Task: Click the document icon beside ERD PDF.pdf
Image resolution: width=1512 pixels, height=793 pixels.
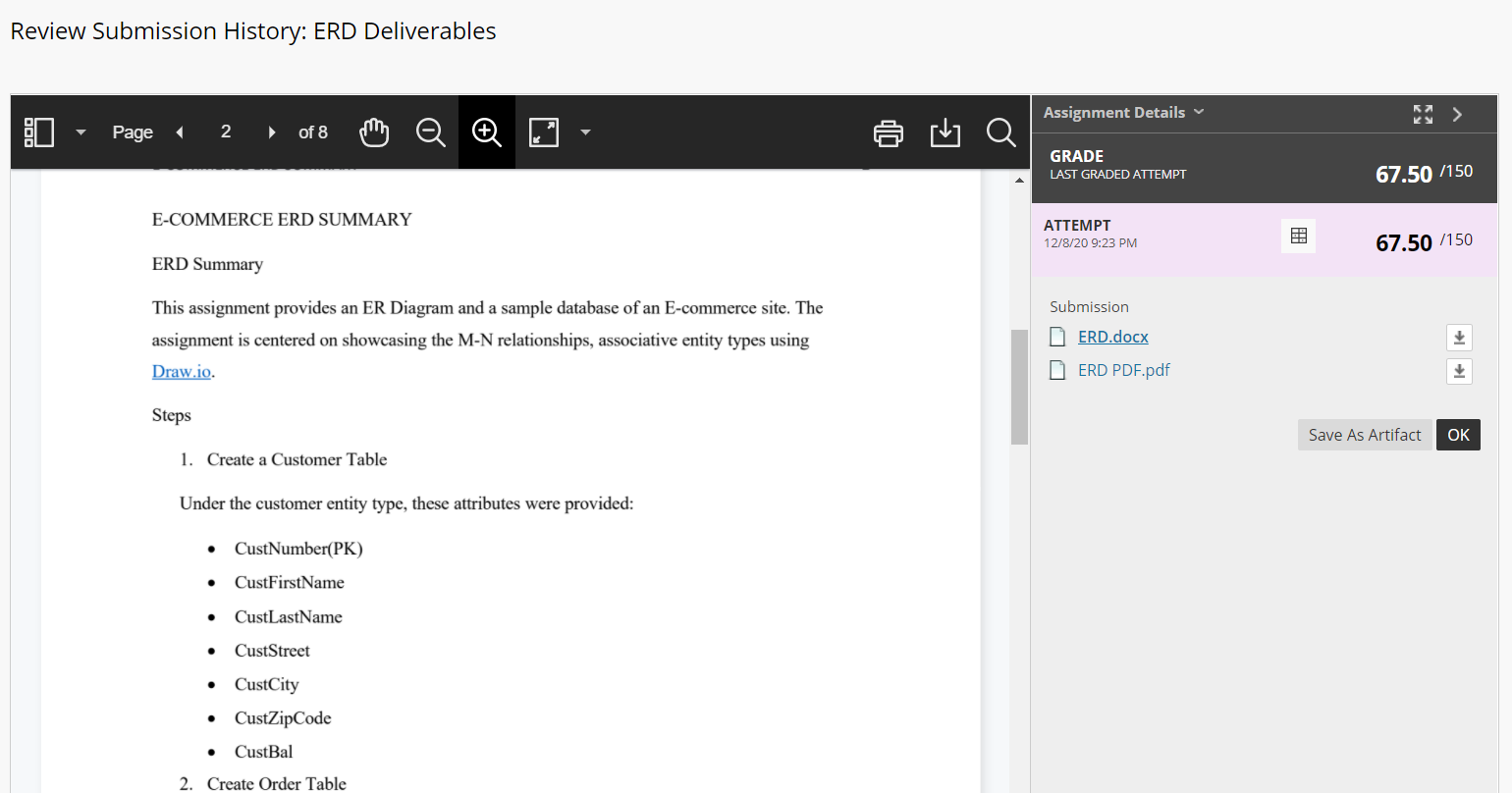Action: (x=1057, y=370)
